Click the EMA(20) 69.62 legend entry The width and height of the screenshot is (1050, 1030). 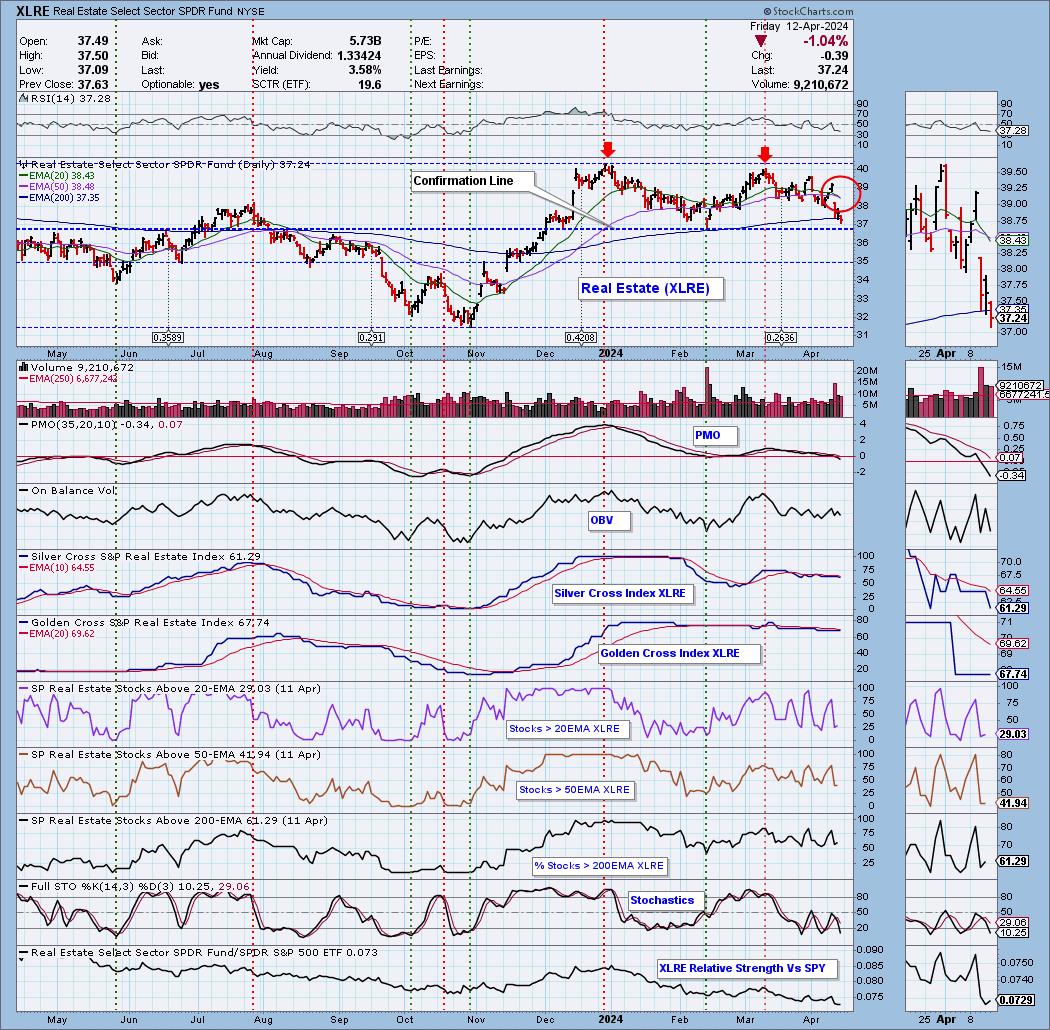[56, 633]
